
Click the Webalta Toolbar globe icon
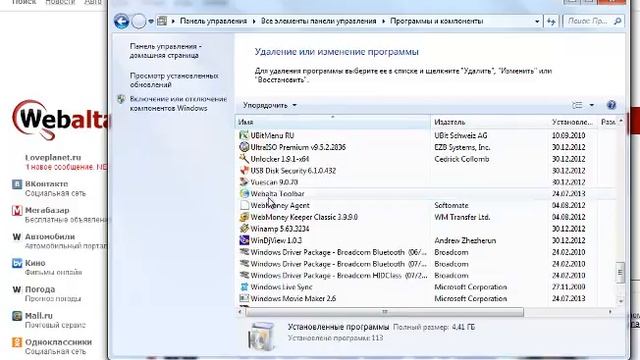click(244, 193)
